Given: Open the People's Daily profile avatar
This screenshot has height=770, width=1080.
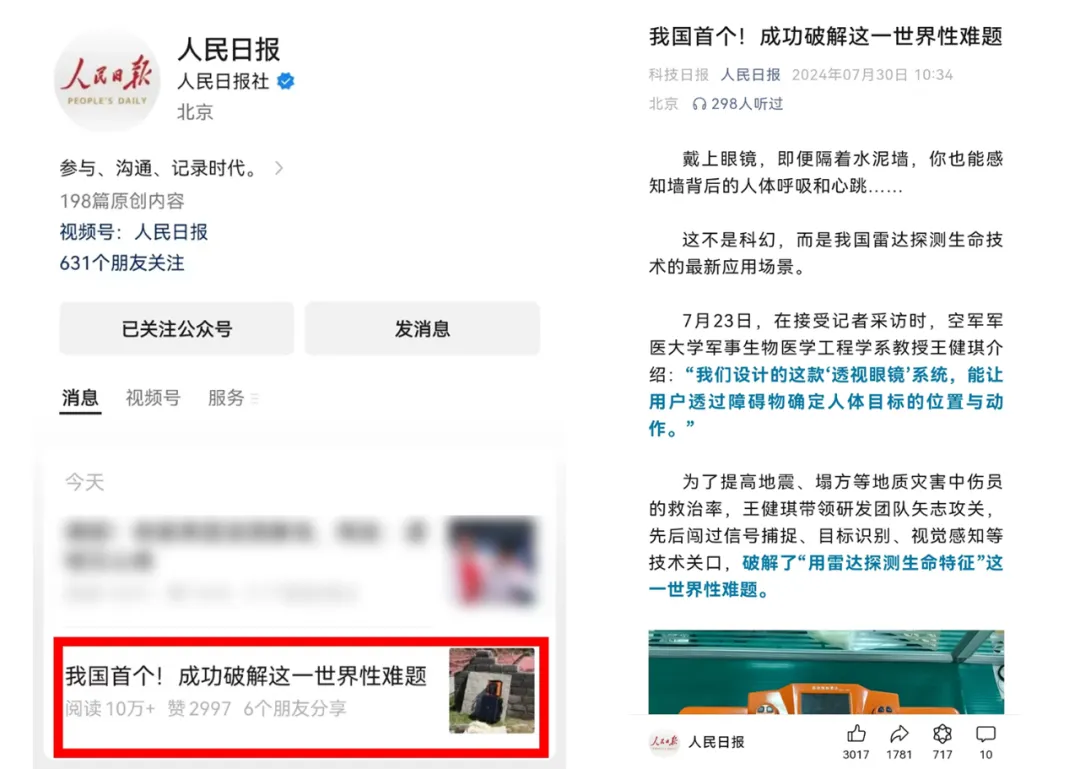Looking at the screenshot, I should click(x=107, y=80).
